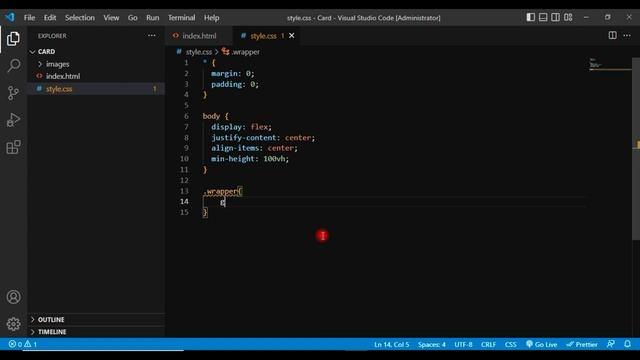The height and width of the screenshot is (360, 640).
Task: Click Ln 14, Col 5 in status bar
Action: tap(391, 344)
